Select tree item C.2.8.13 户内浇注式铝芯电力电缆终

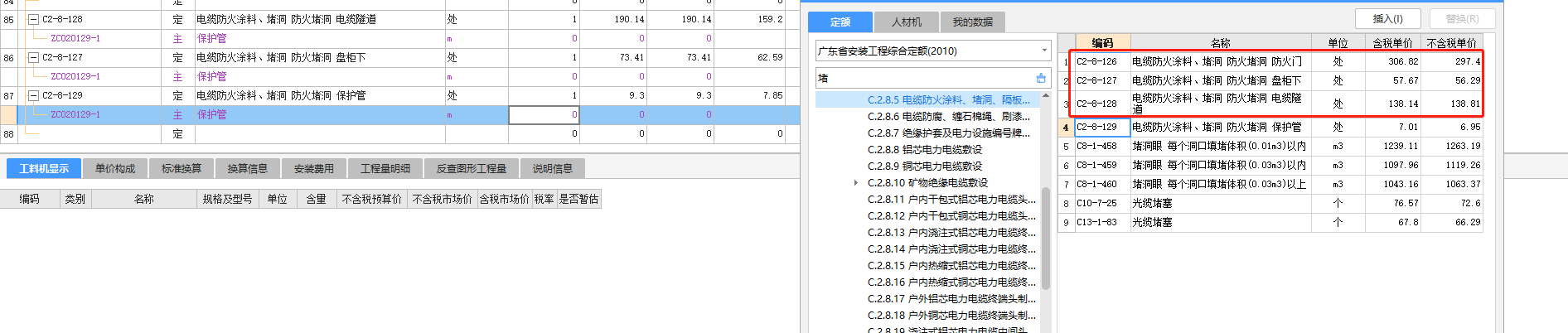point(951,232)
